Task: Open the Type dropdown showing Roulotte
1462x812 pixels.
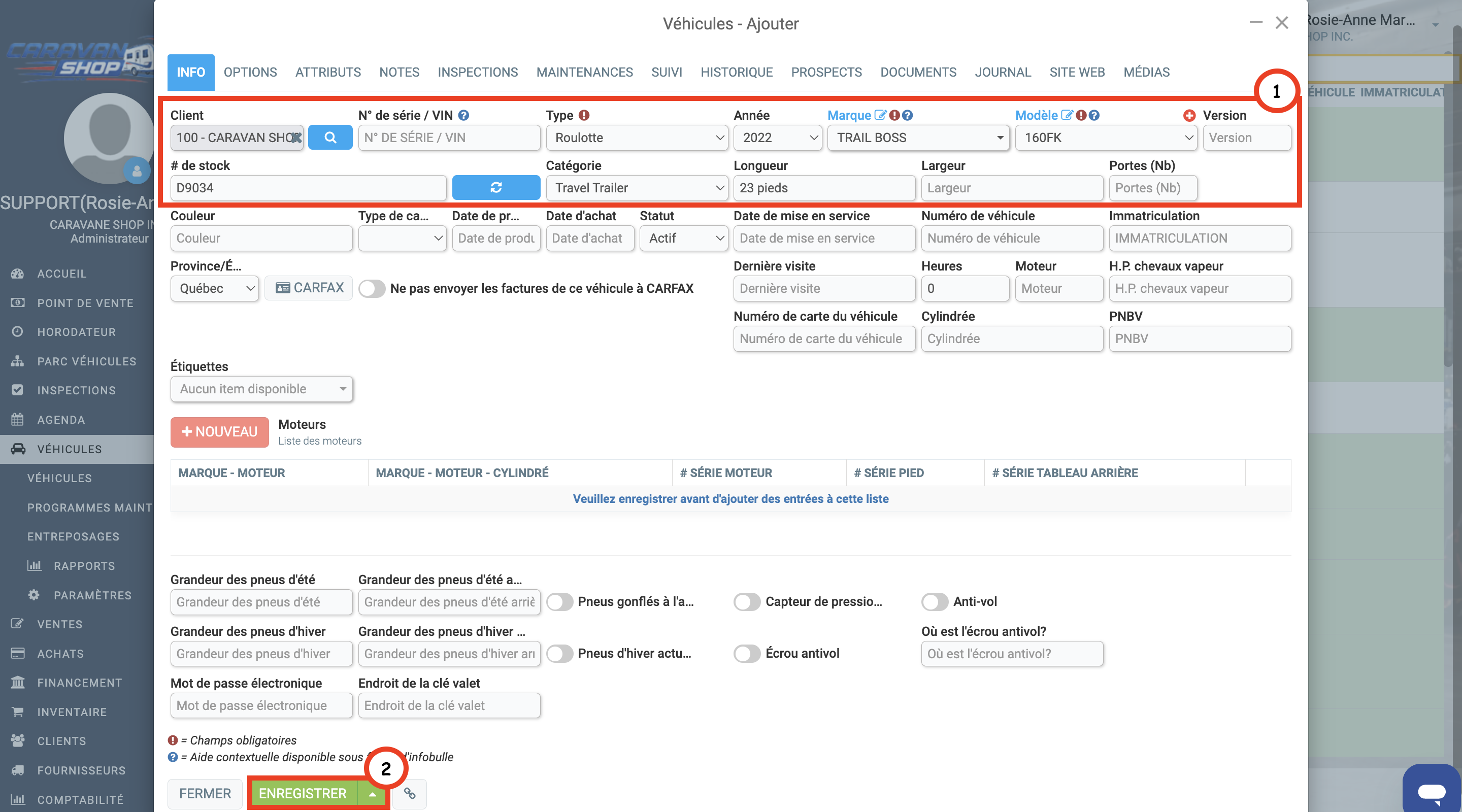Action: coord(637,138)
